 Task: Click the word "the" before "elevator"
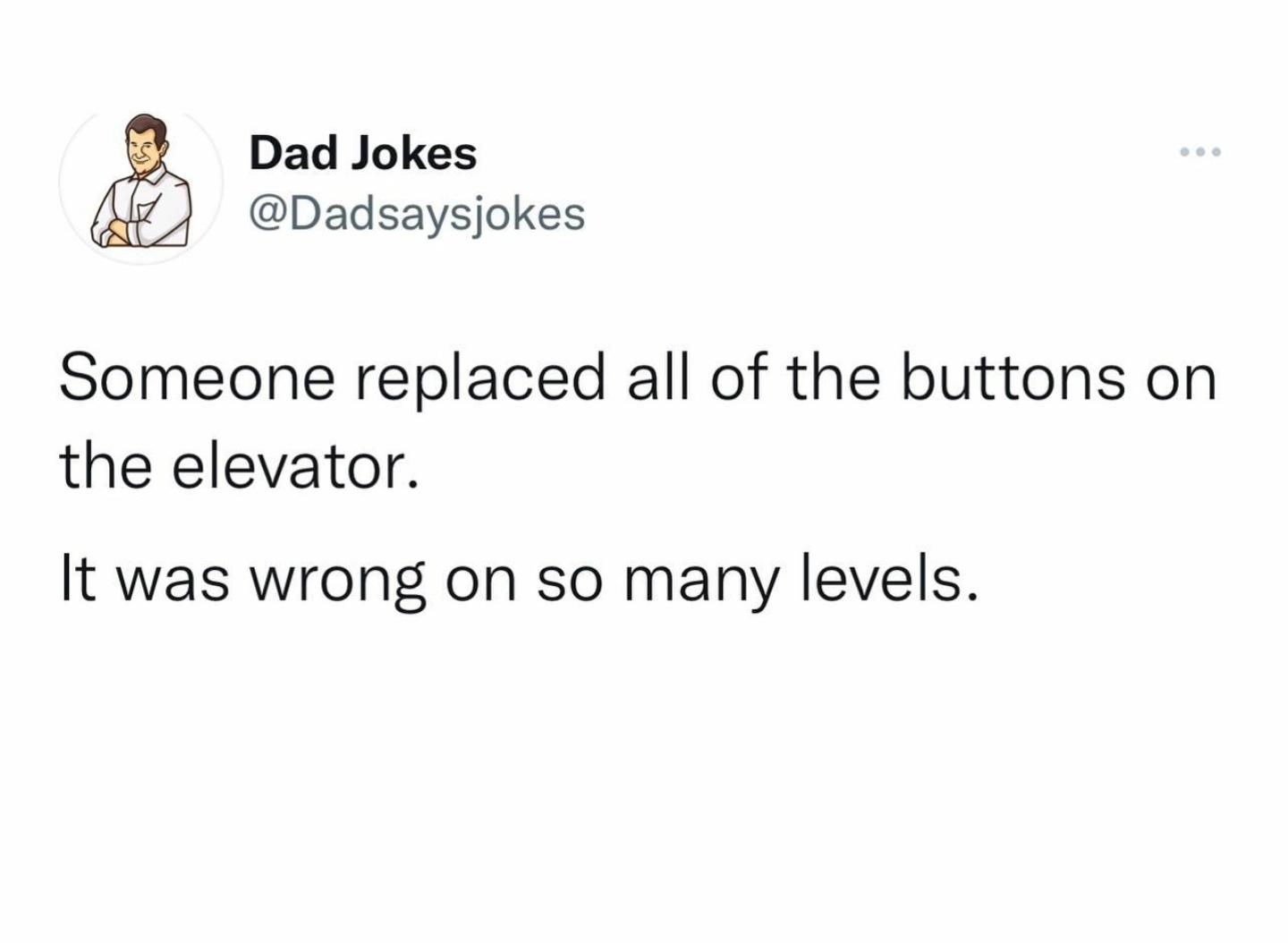point(105,468)
